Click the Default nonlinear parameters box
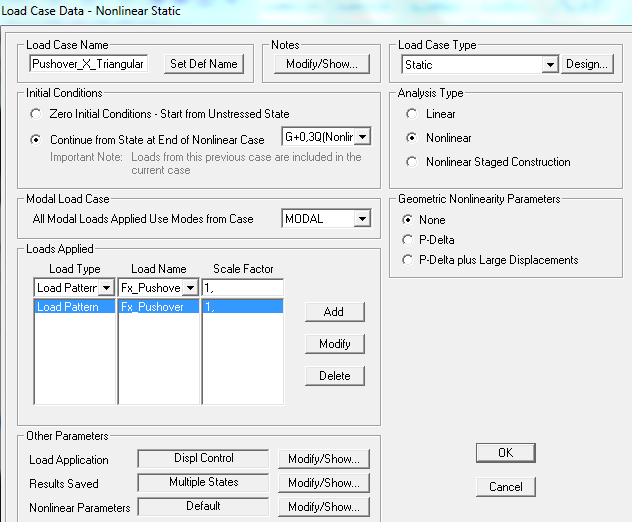Screen dimensions: 632x522 (x=204, y=506)
